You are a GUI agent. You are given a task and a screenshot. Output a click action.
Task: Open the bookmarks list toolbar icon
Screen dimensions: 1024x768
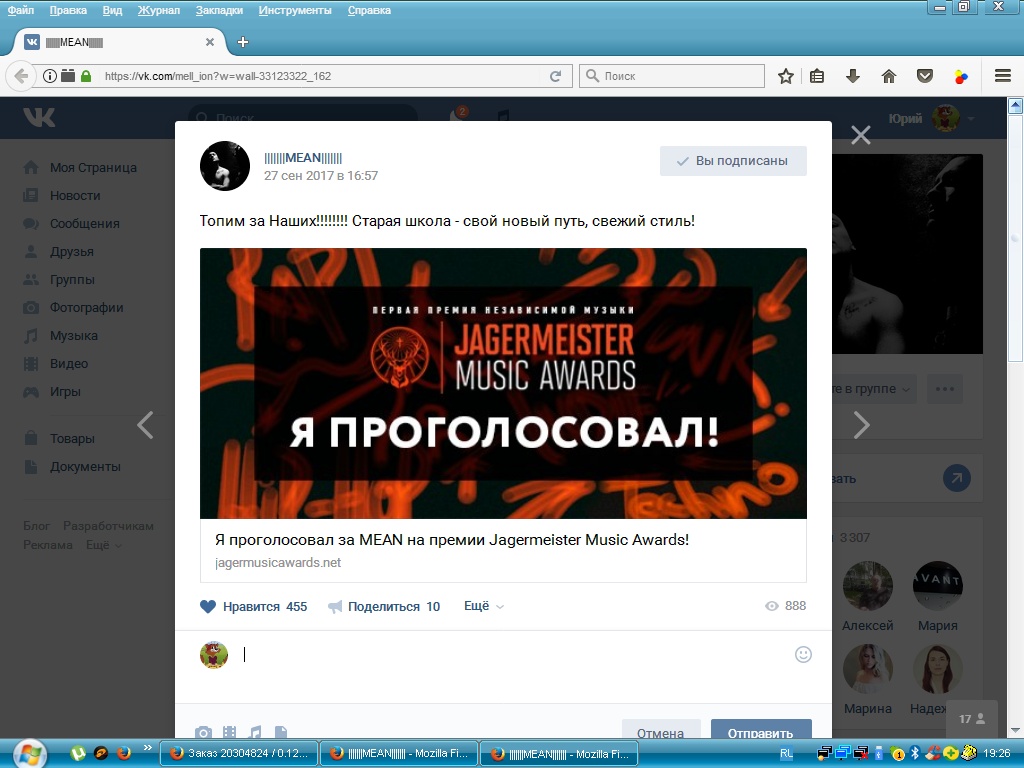tap(817, 76)
